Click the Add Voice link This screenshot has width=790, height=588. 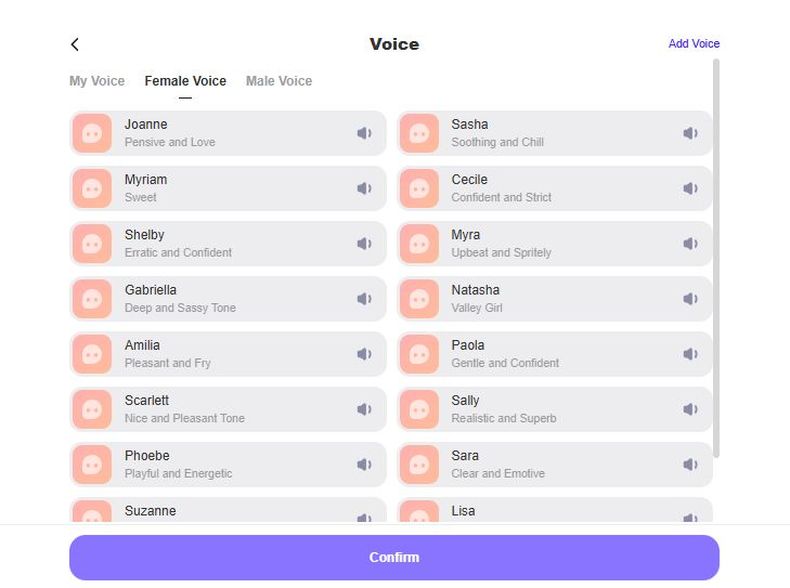tap(694, 44)
